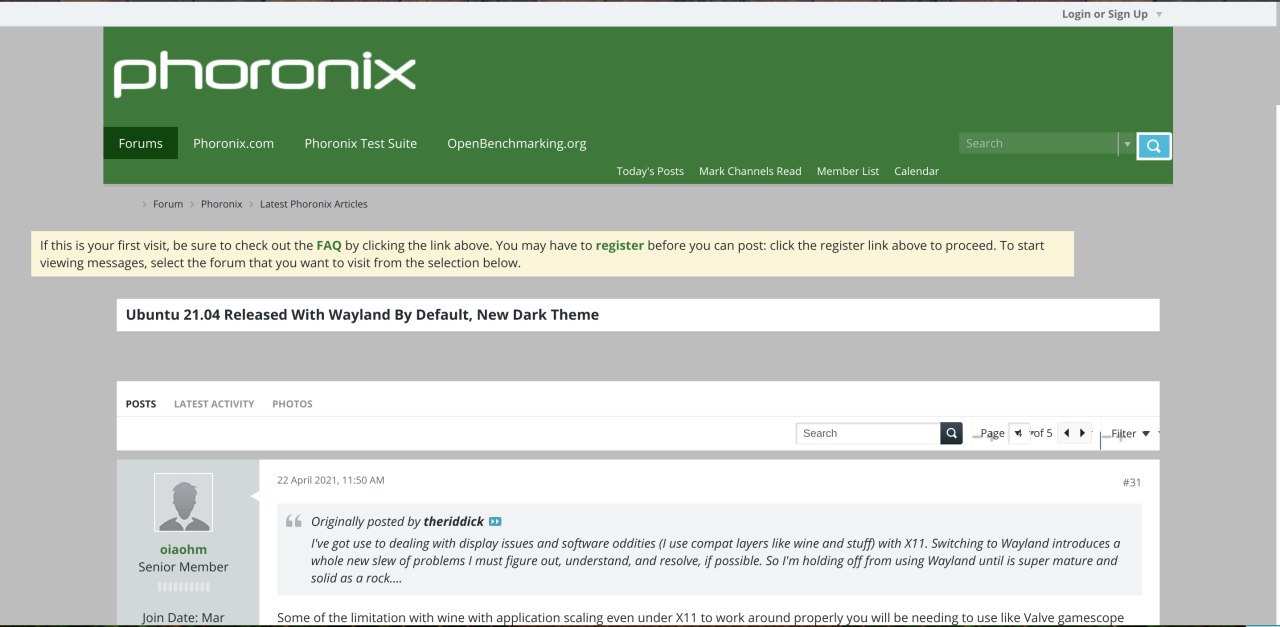Switch to the Posts tab
Viewport: 1280px width, 627px height.
141,404
